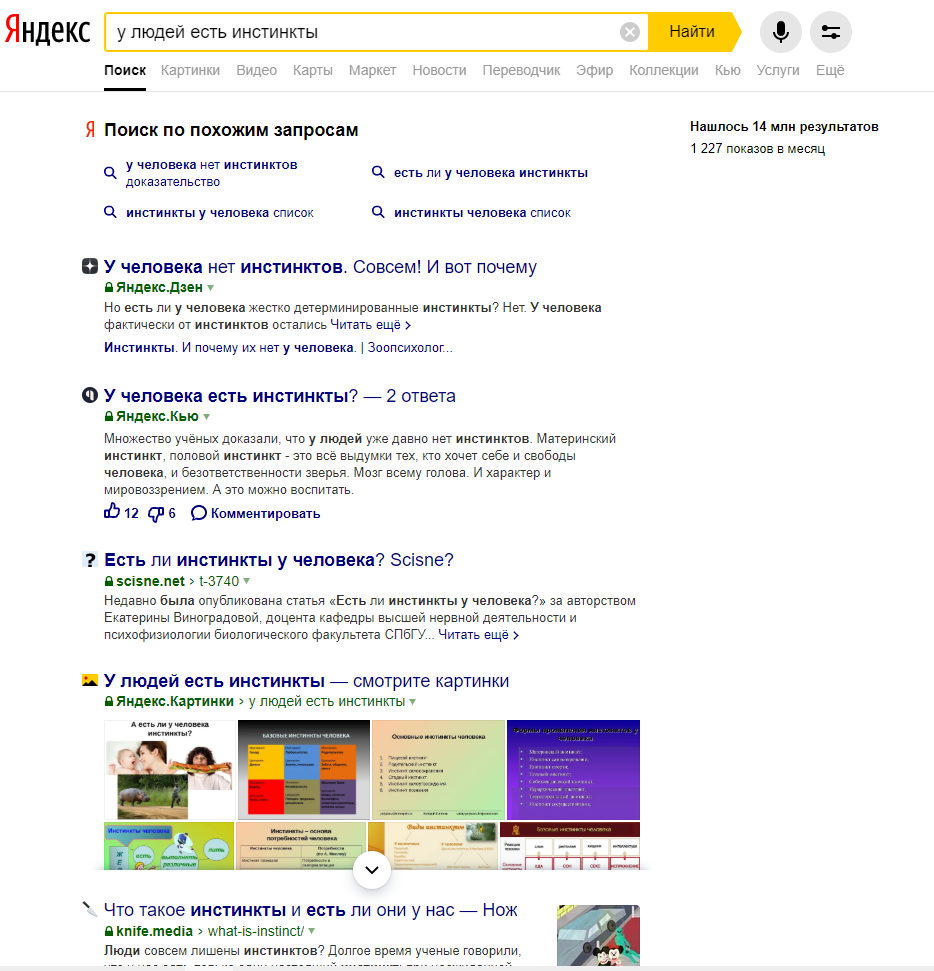The image size is (934, 971).
Task: Click the microphone voice search icon
Action: point(780,32)
